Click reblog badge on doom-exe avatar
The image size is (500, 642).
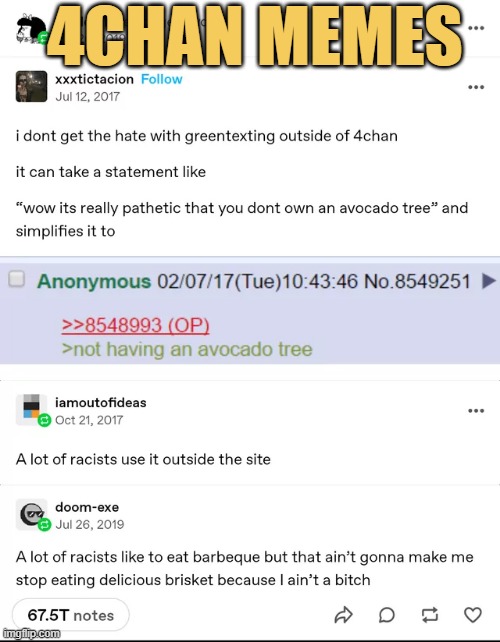(x=44, y=524)
